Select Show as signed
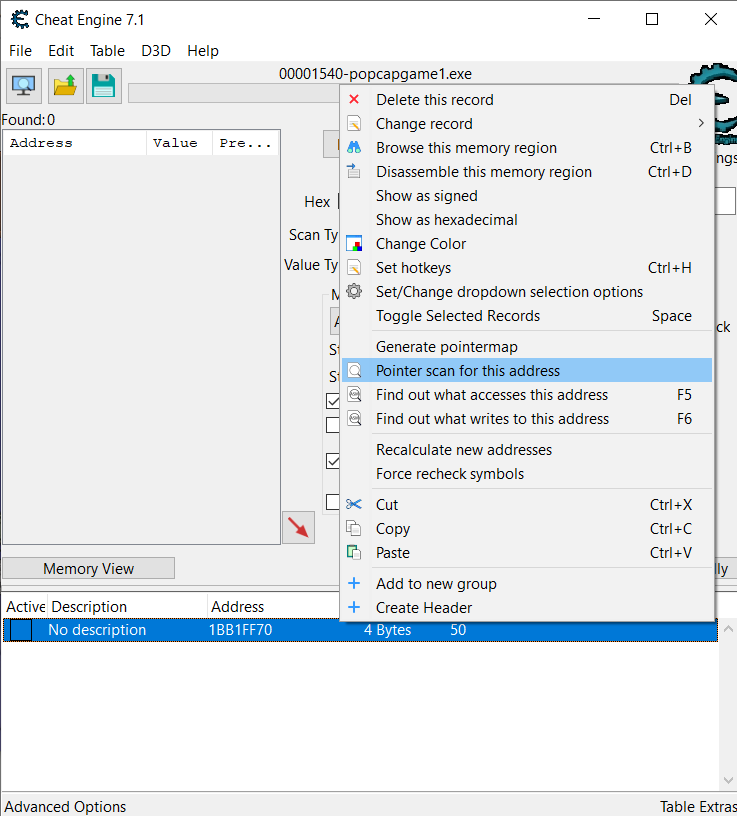 [x=527, y=196]
